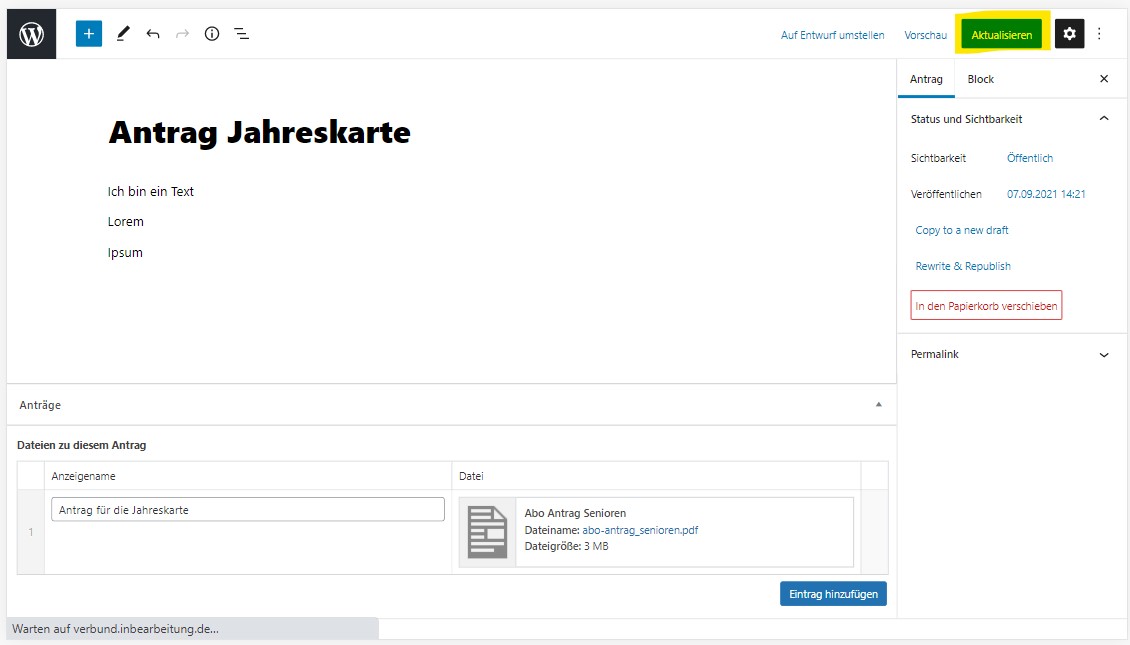Select the pencil Tools icon

click(123, 34)
